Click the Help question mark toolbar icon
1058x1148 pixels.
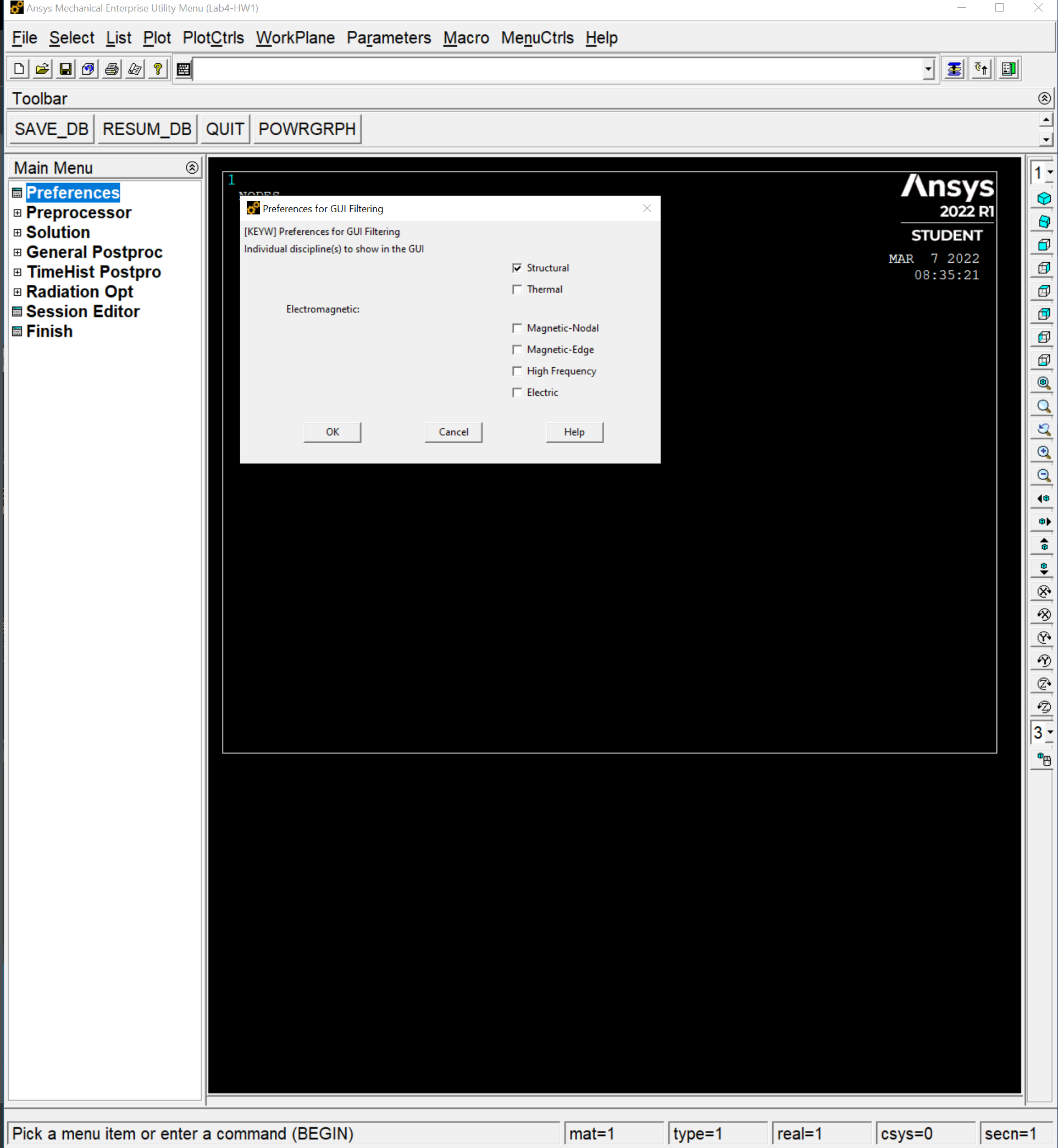[158, 69]
